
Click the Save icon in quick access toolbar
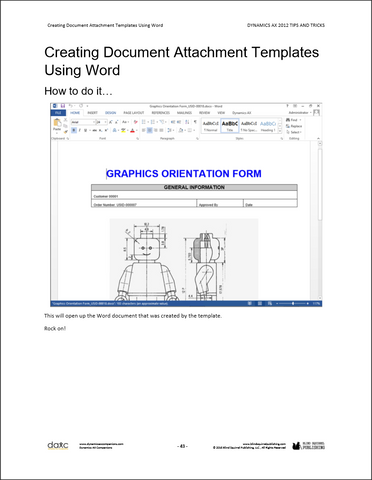[63, 106]
